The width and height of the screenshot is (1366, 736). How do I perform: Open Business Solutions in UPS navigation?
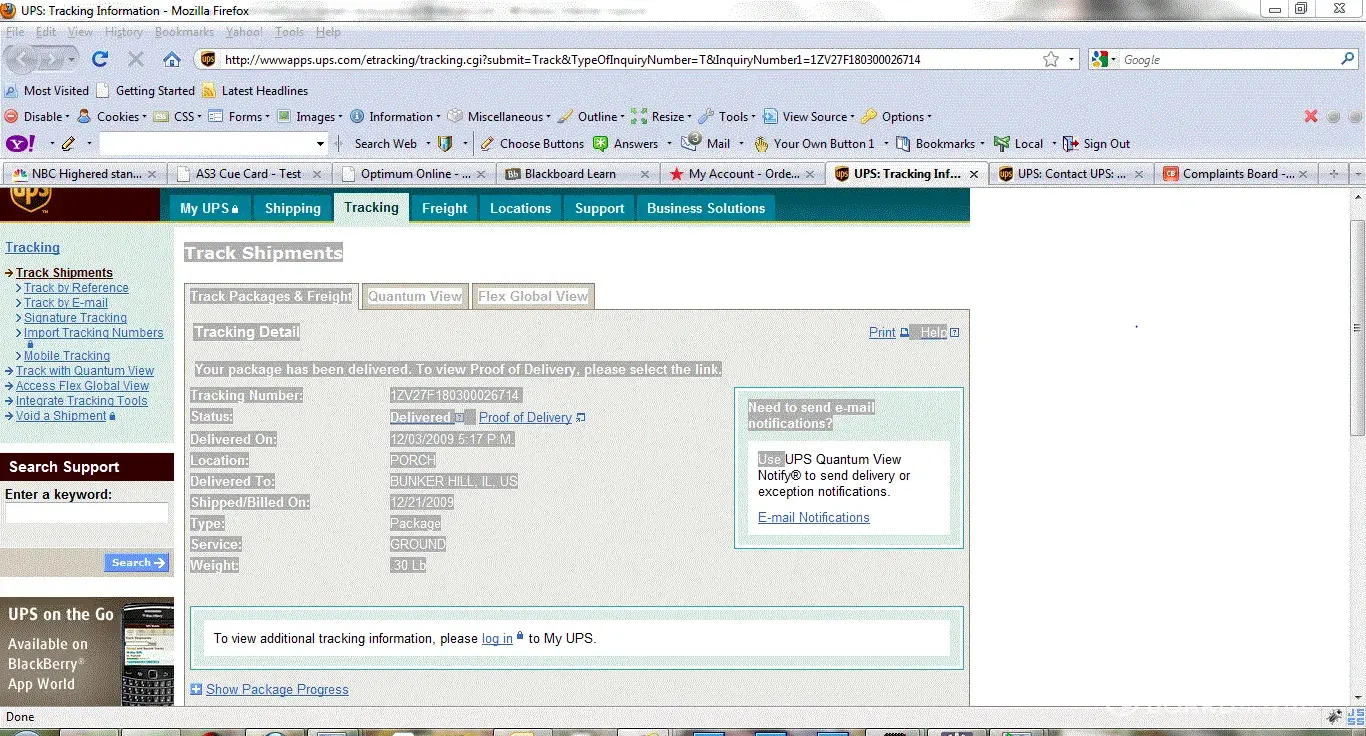pyautogui.click(x=706, y=208)
